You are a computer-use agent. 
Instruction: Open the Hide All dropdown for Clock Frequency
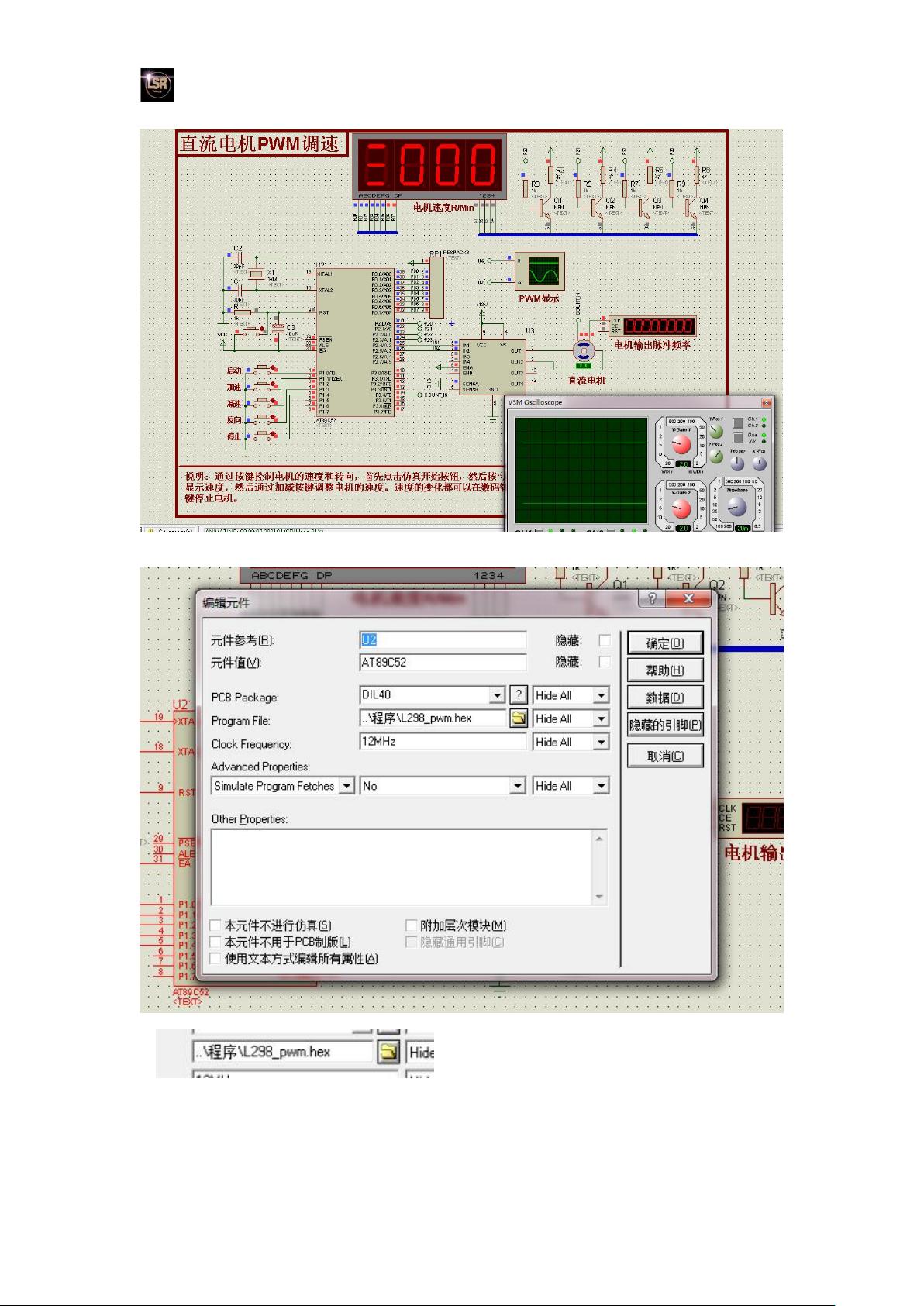(x=601, y=743)
